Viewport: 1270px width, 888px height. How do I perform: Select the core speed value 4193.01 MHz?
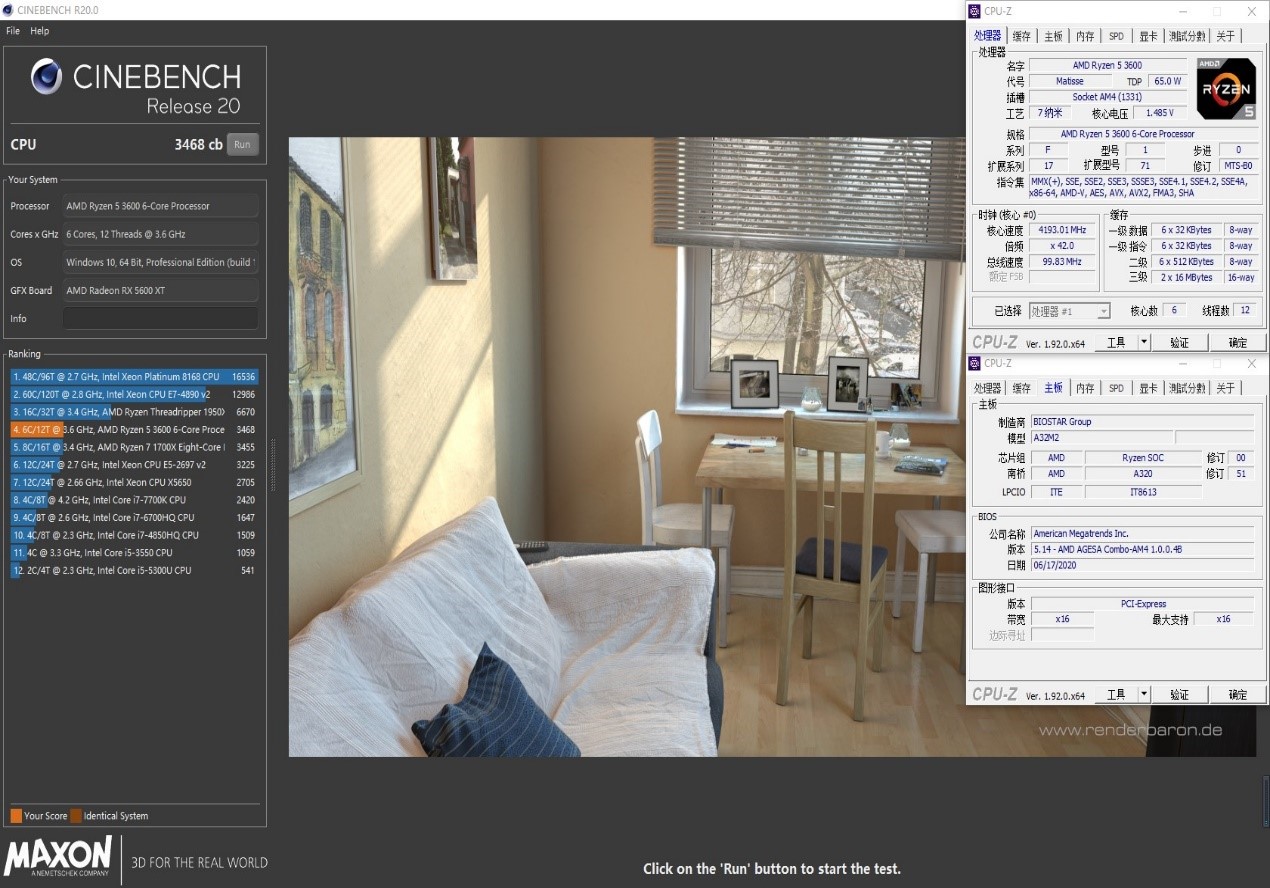1062,230
